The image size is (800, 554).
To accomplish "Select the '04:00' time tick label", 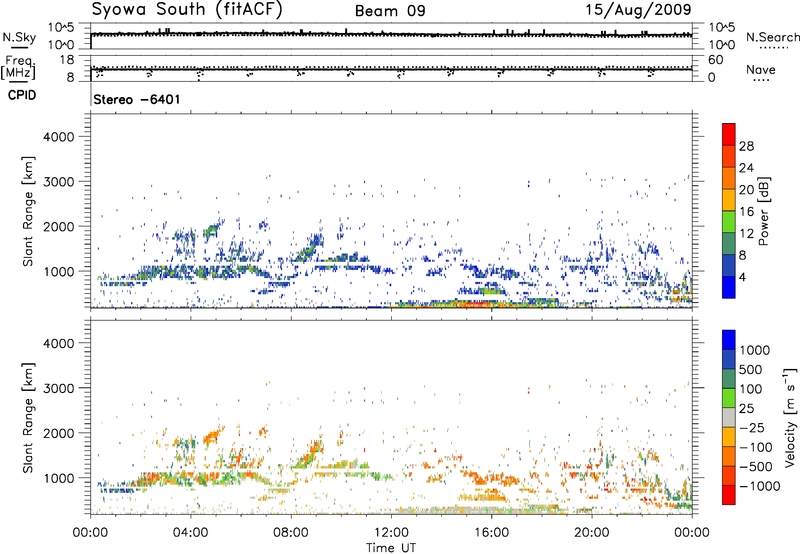I will tap(190, 533).
